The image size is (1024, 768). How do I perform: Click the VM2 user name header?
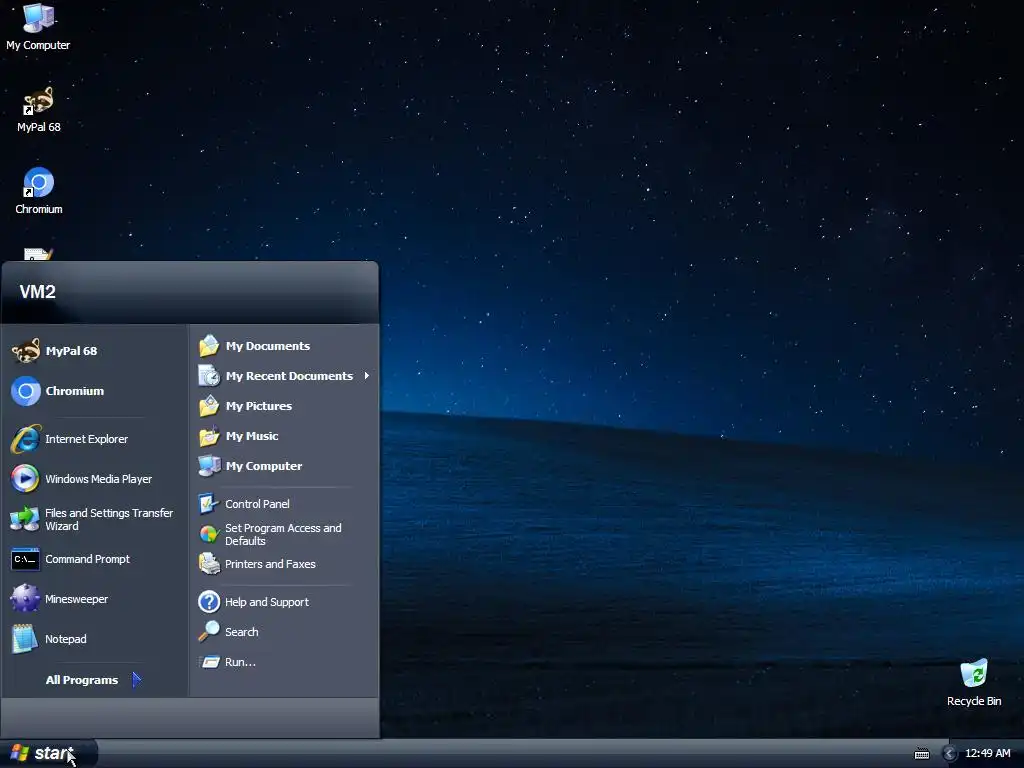tap(37, 292)
